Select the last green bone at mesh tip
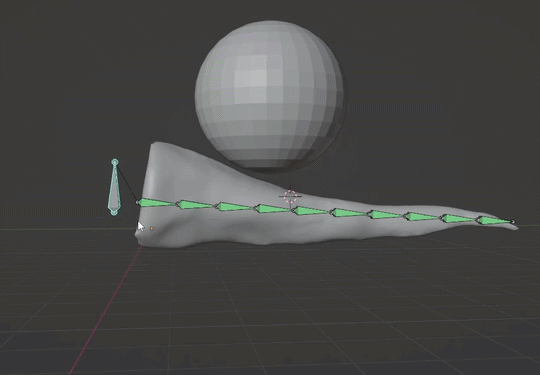The height and width of the screenshot is (375, 540). 495,220
